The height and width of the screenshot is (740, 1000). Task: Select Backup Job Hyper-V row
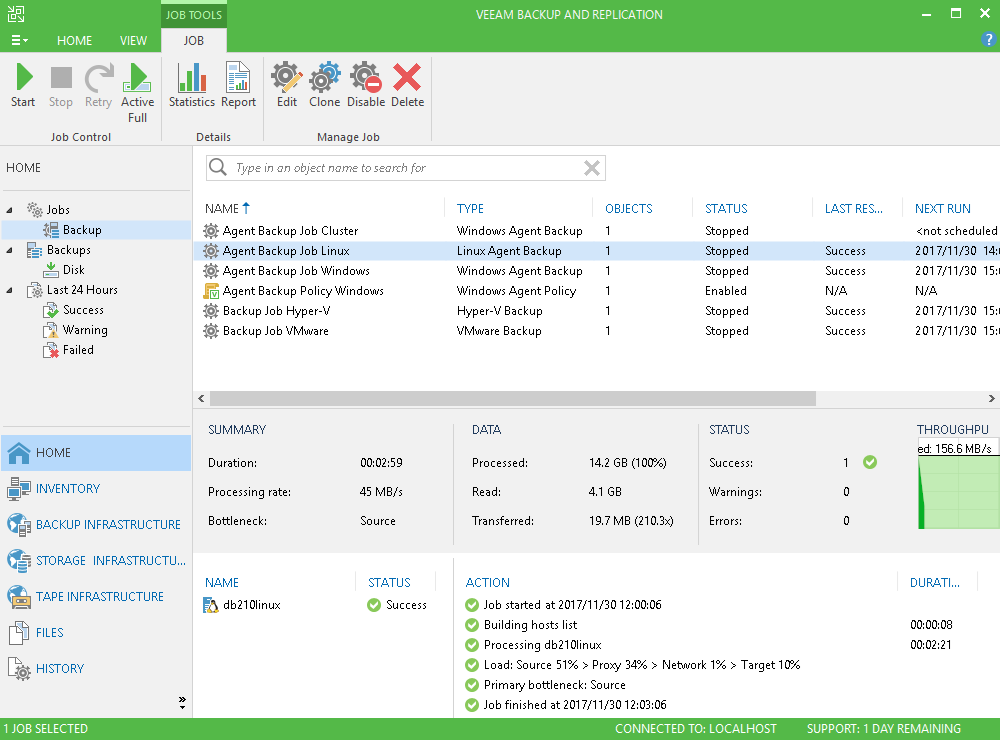596,311
